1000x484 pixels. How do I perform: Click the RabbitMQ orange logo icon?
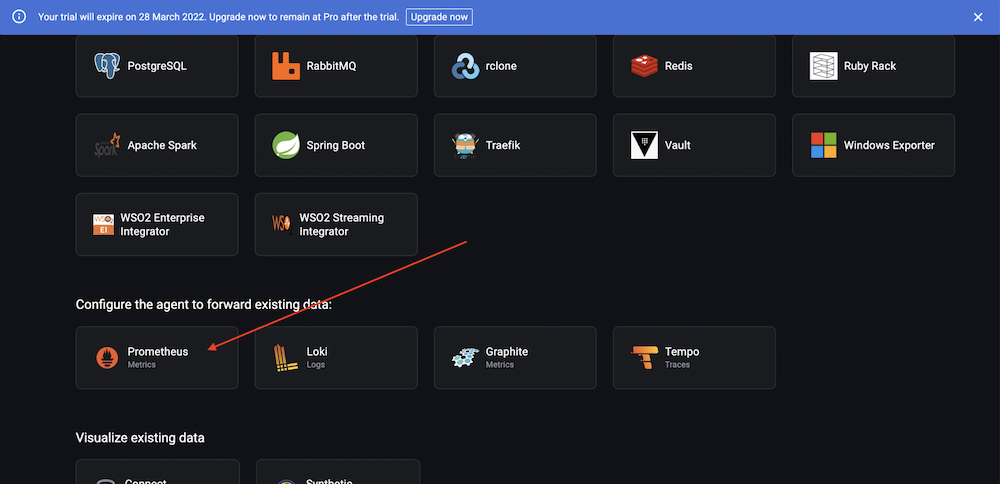pyautogui.click(x=286, y=66)
